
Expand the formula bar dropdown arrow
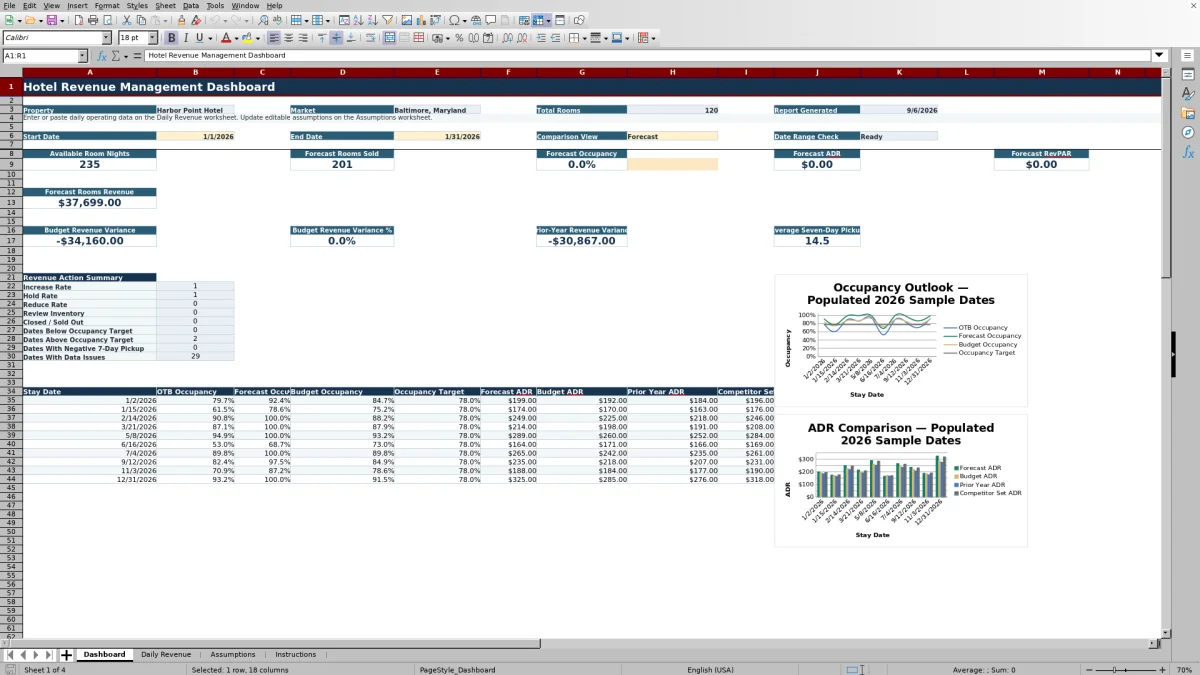(x=1159, y=56)
